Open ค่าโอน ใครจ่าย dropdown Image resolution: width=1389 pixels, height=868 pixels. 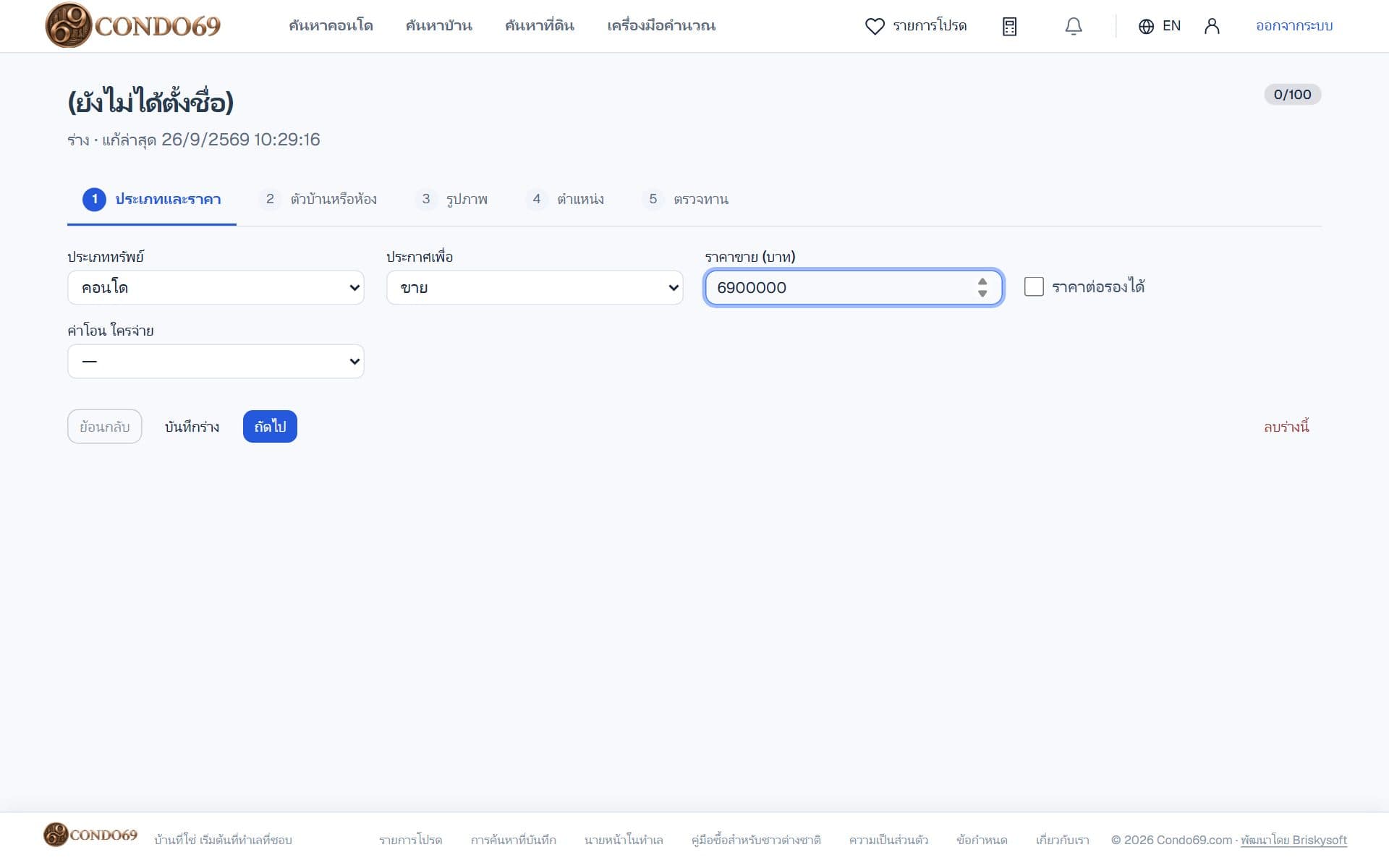point(216,361)
